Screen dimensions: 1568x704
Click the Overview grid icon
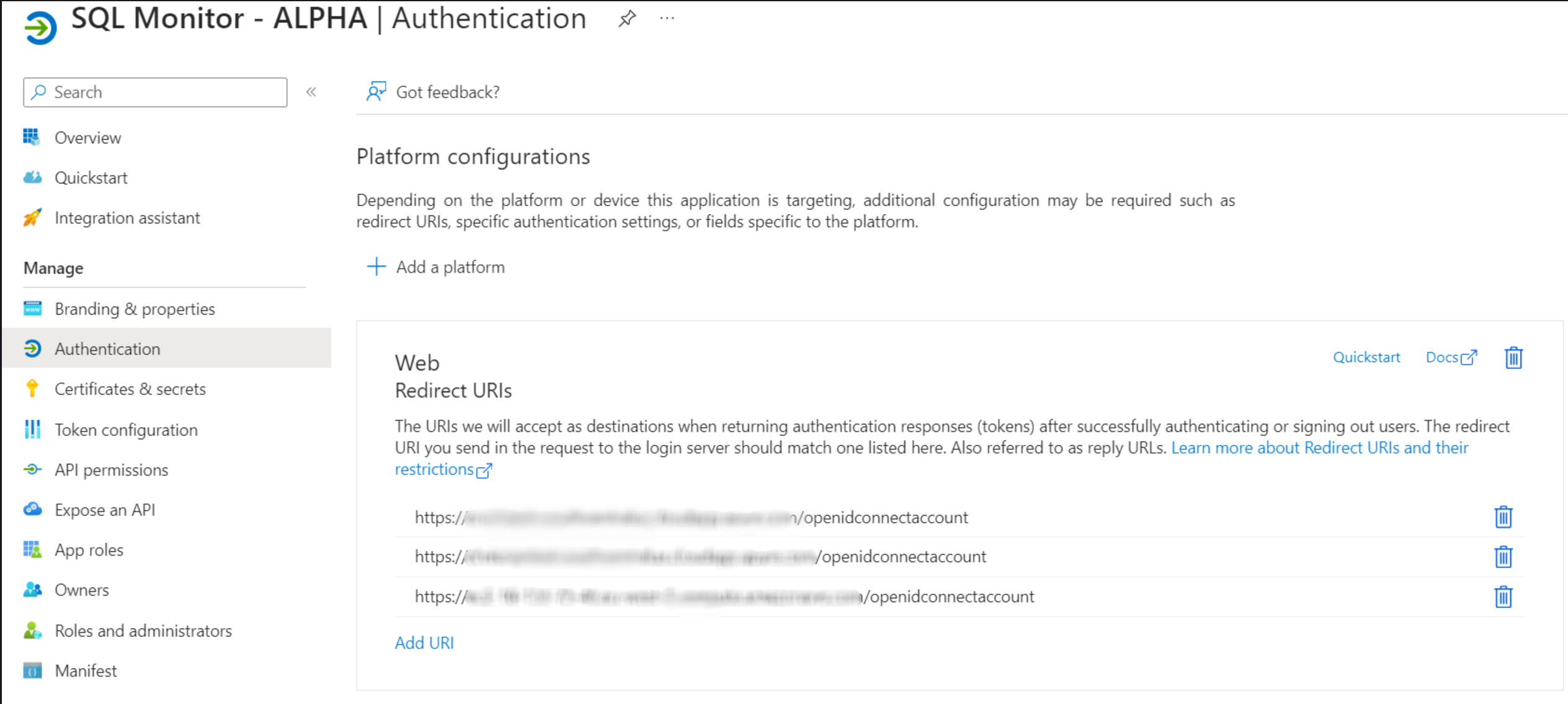32,136
